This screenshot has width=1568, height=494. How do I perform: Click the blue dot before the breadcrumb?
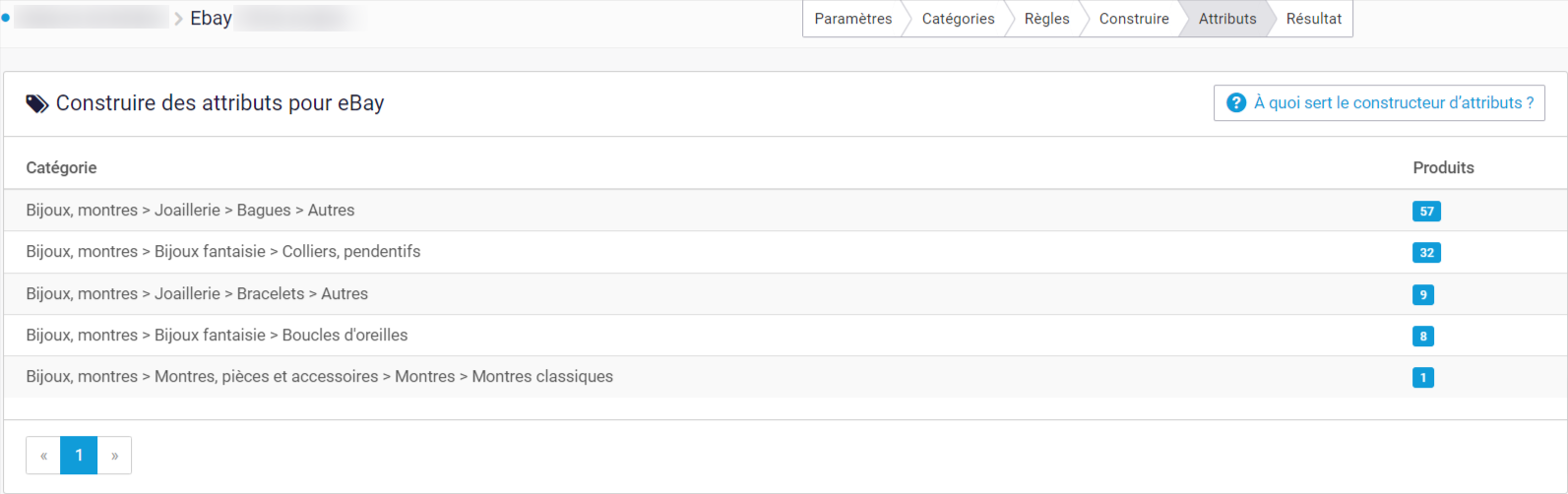(5, 18)
